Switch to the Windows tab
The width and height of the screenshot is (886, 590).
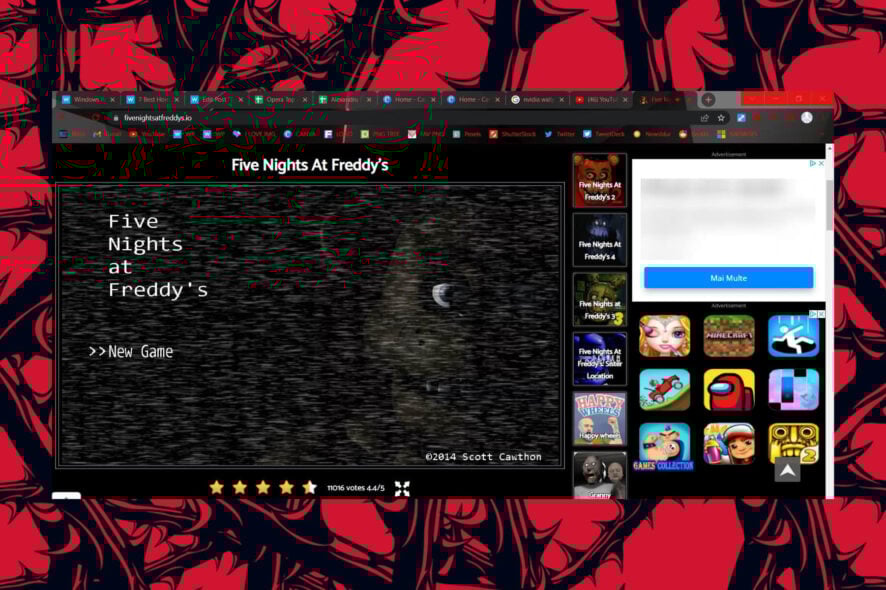88,99
